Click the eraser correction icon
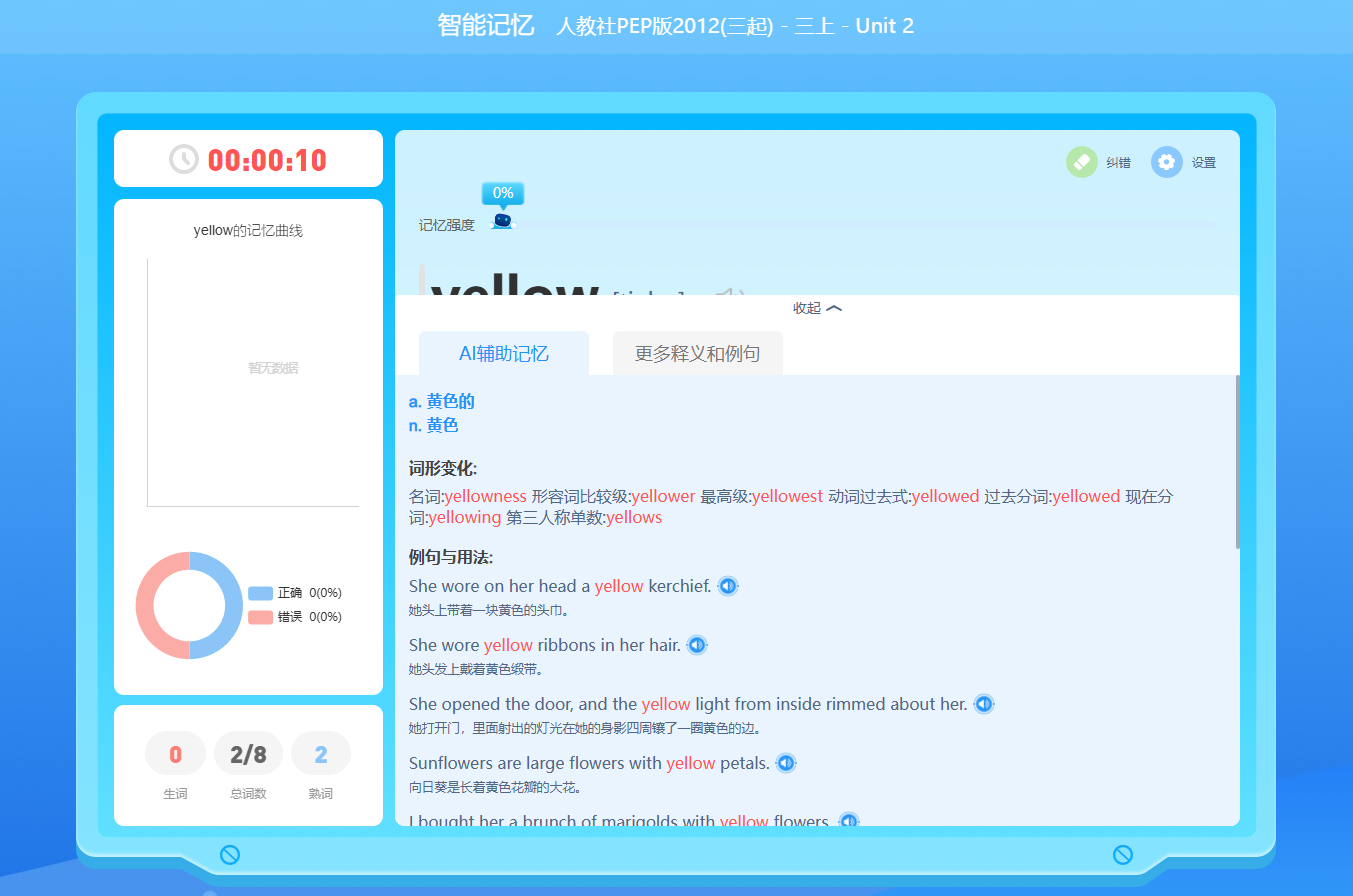 [1082, 162]
